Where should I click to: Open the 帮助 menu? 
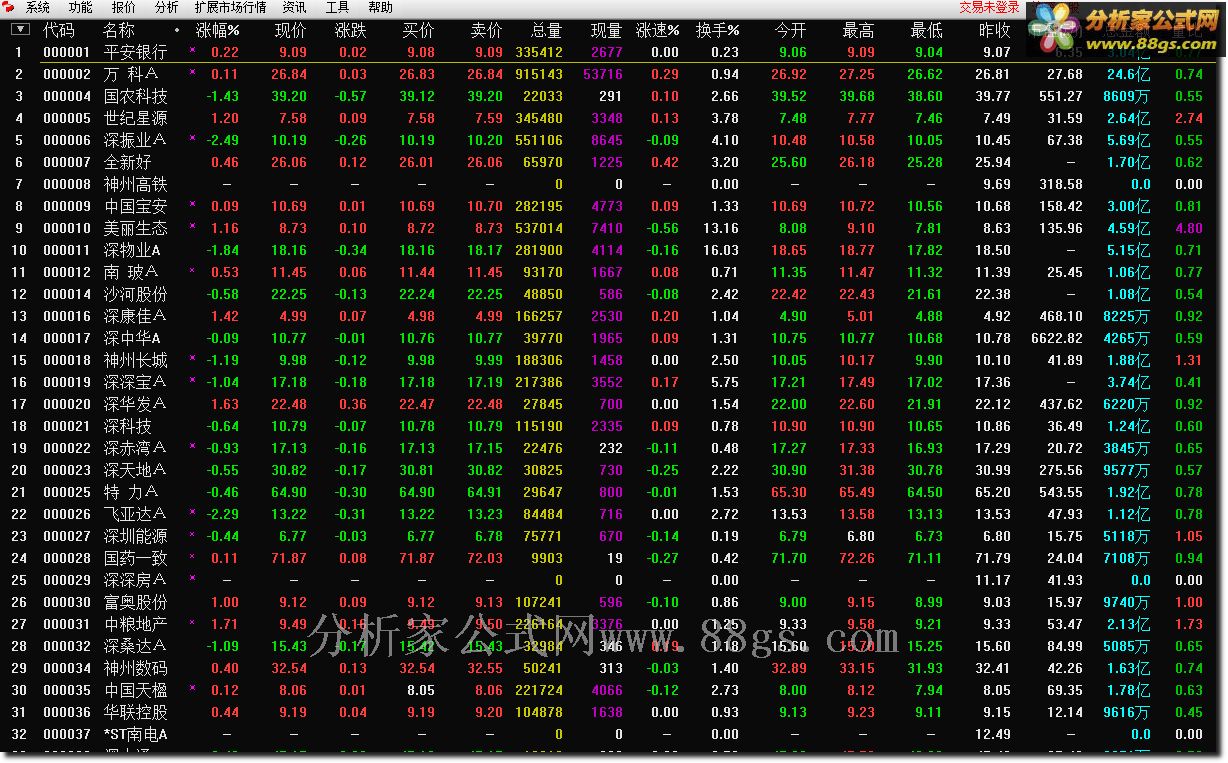point(380,8)
